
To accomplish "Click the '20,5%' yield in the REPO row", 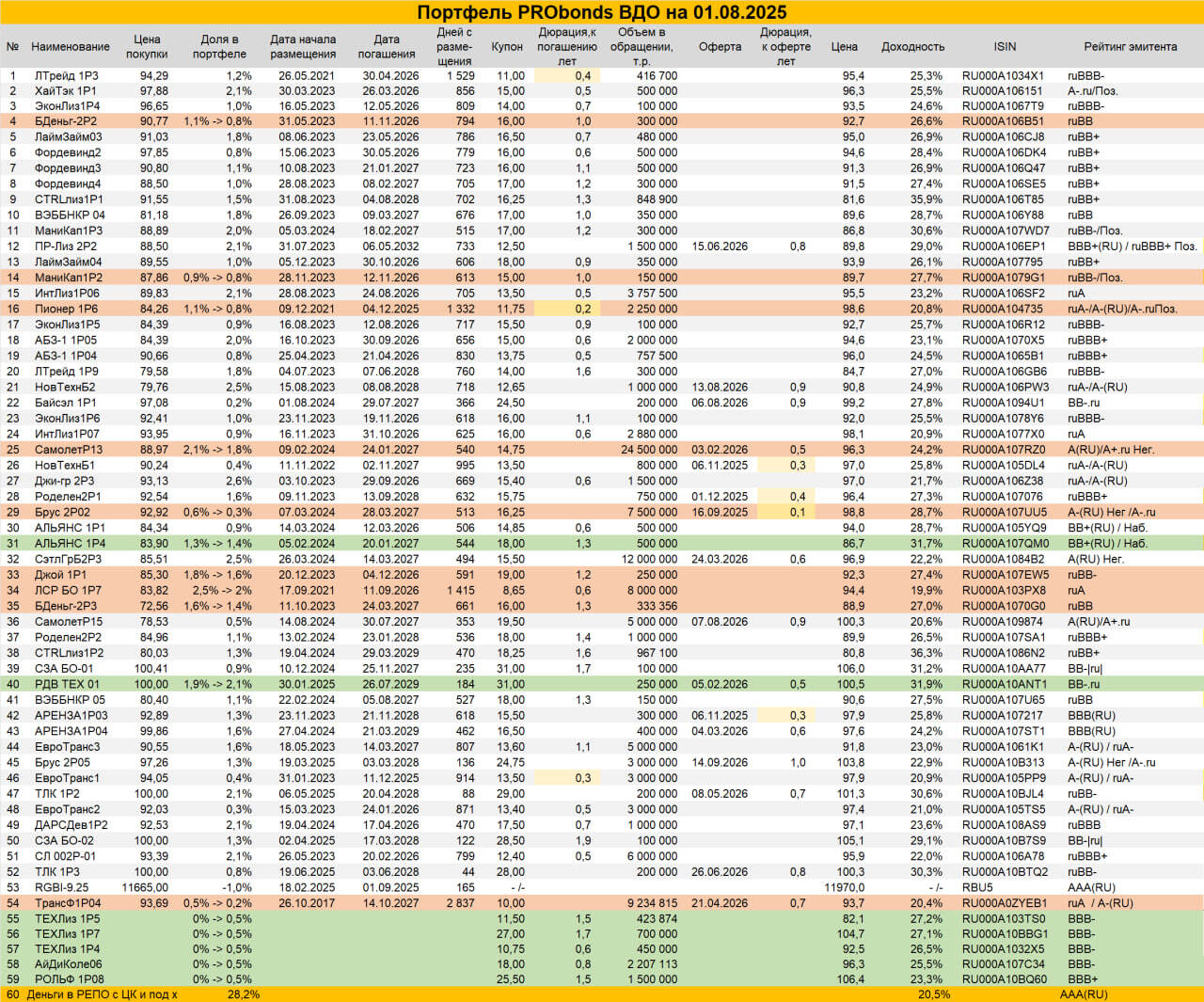I will coord(933,994).
